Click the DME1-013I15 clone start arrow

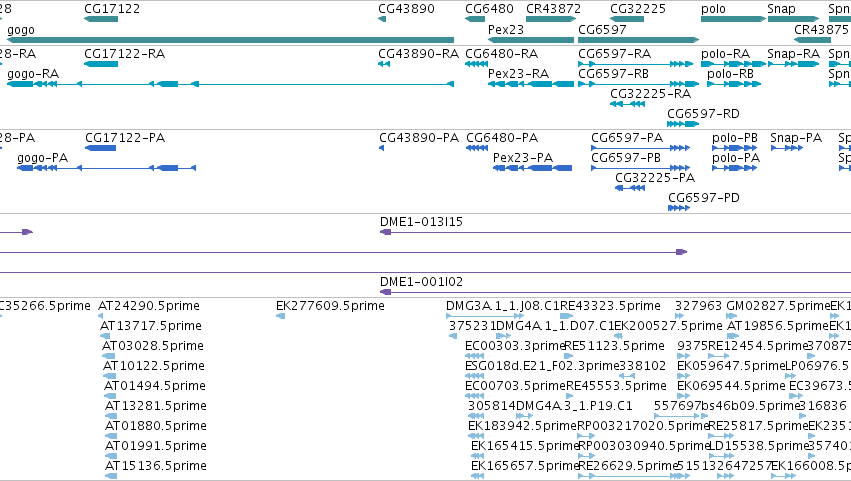click(385, 232)
